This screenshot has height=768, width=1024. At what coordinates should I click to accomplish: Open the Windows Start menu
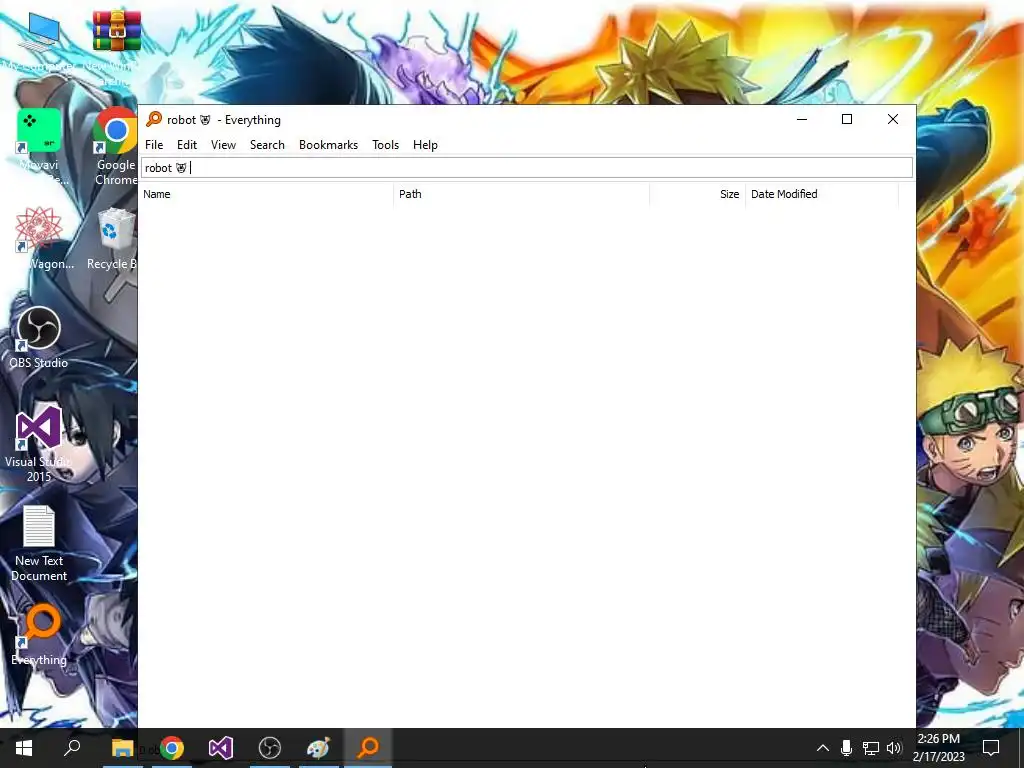(x=24, y=747)
